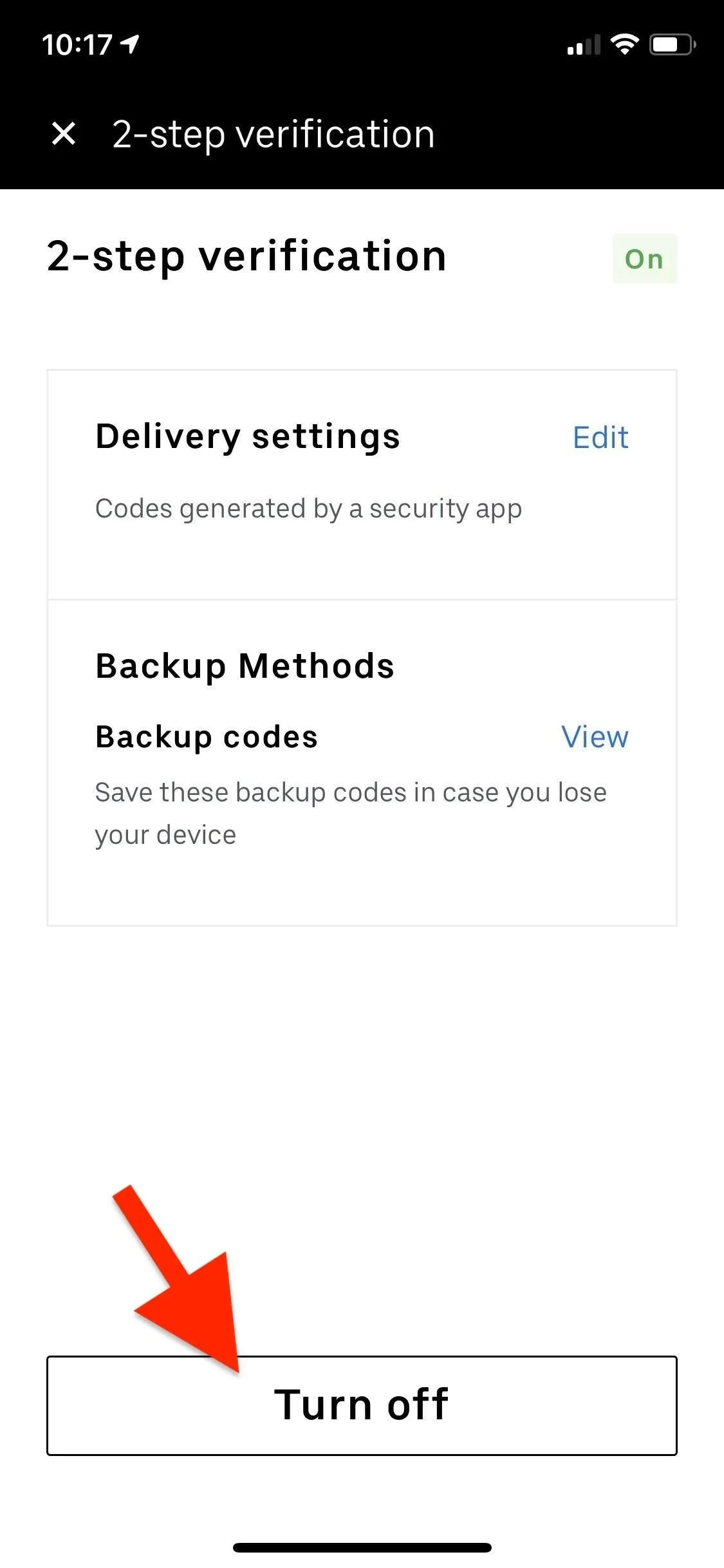Screen dimensions: 724x1568
Task: Tap the cellular signal bars icon
Action: (x=583, y=45)
